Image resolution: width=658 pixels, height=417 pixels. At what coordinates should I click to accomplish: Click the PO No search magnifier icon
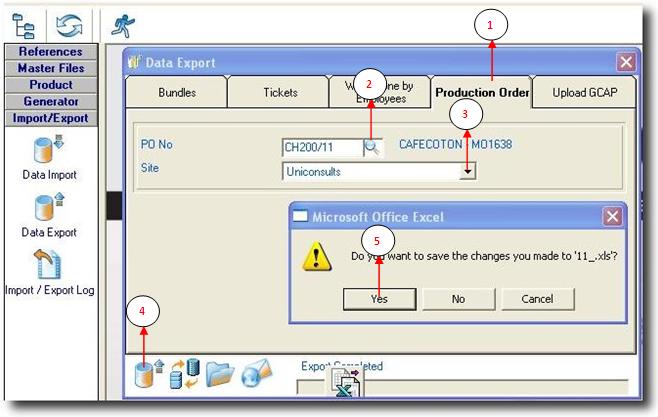[371, 147]
